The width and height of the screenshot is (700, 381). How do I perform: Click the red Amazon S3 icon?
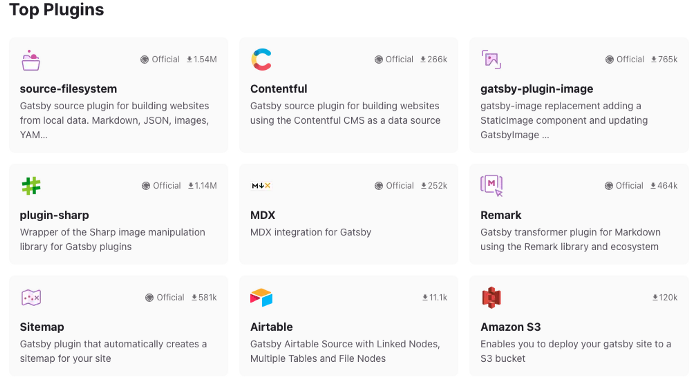492,297
